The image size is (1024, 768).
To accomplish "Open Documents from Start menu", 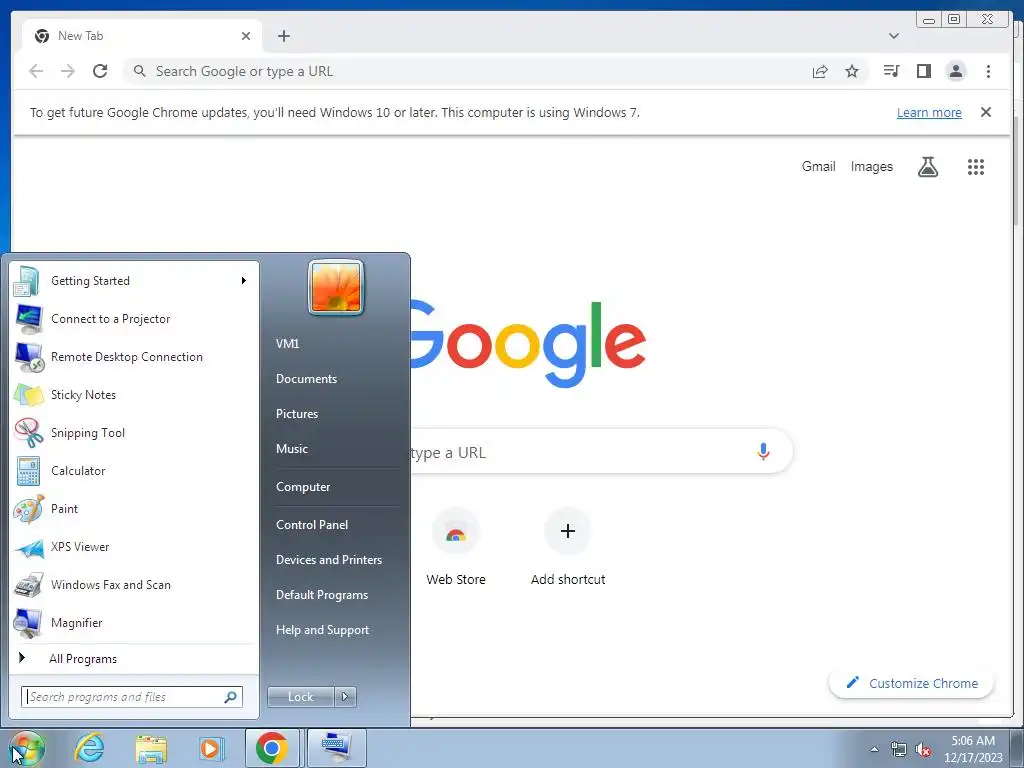I will (x=306, y=379).
